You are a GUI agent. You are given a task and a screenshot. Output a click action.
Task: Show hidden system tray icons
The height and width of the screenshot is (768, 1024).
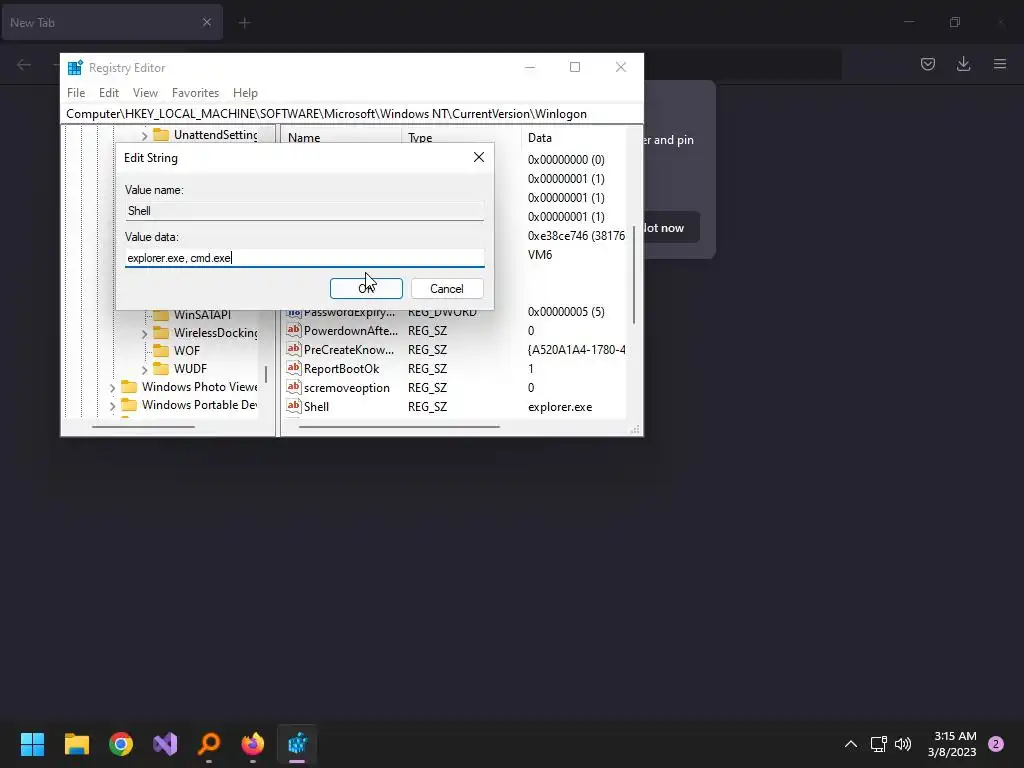851,744
